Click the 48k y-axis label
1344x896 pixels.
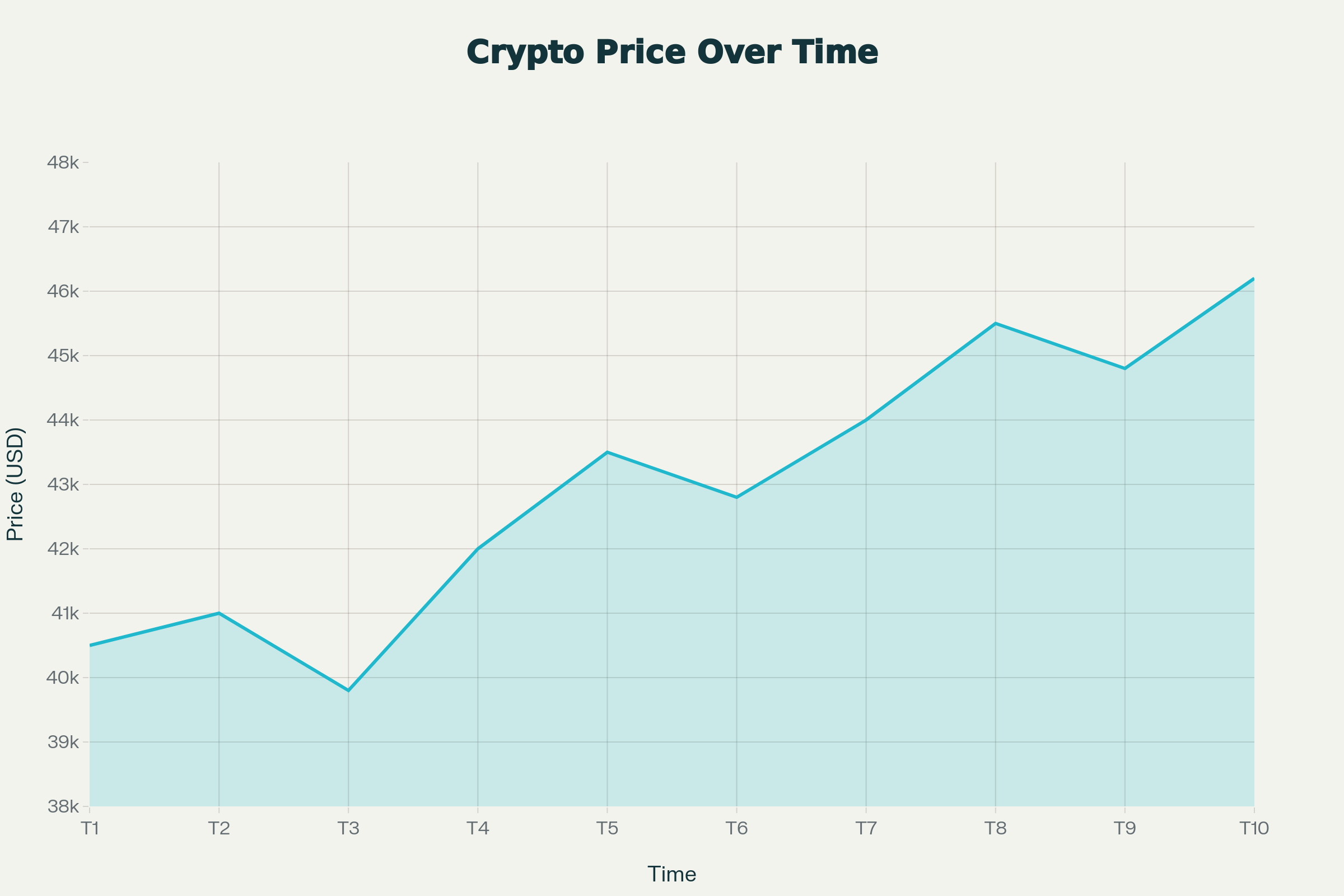click(x=63, y=163)
